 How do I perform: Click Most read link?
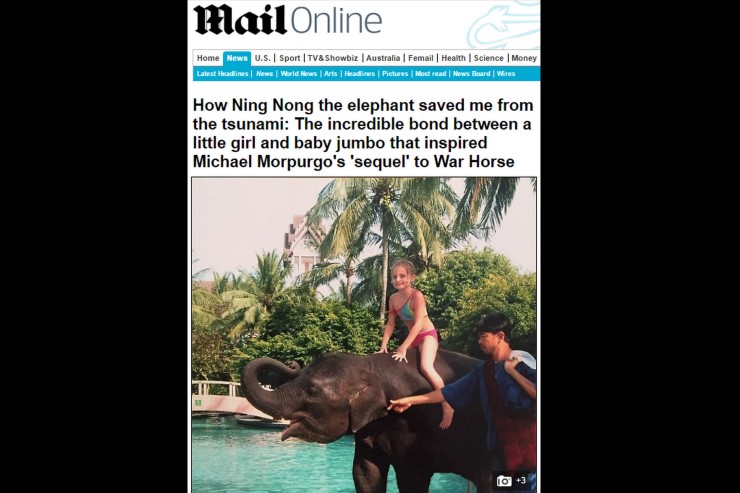[x=430, y=74]
